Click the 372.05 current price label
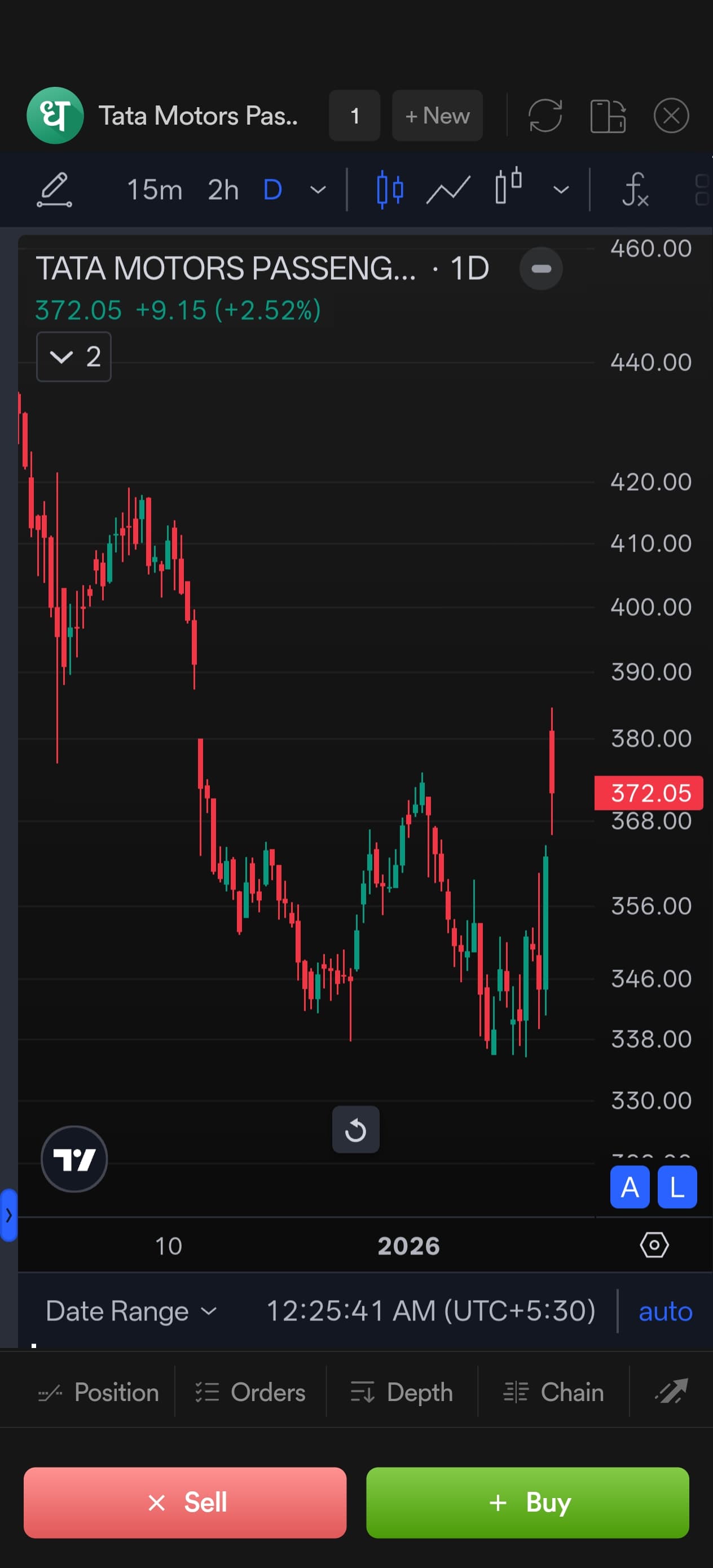Viewport: 713px width, 1568px height. point(649,793)
